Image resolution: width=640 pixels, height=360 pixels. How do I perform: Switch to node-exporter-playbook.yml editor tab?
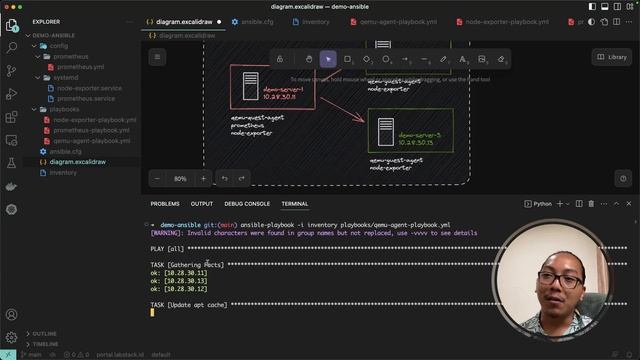tap(502, 22)
